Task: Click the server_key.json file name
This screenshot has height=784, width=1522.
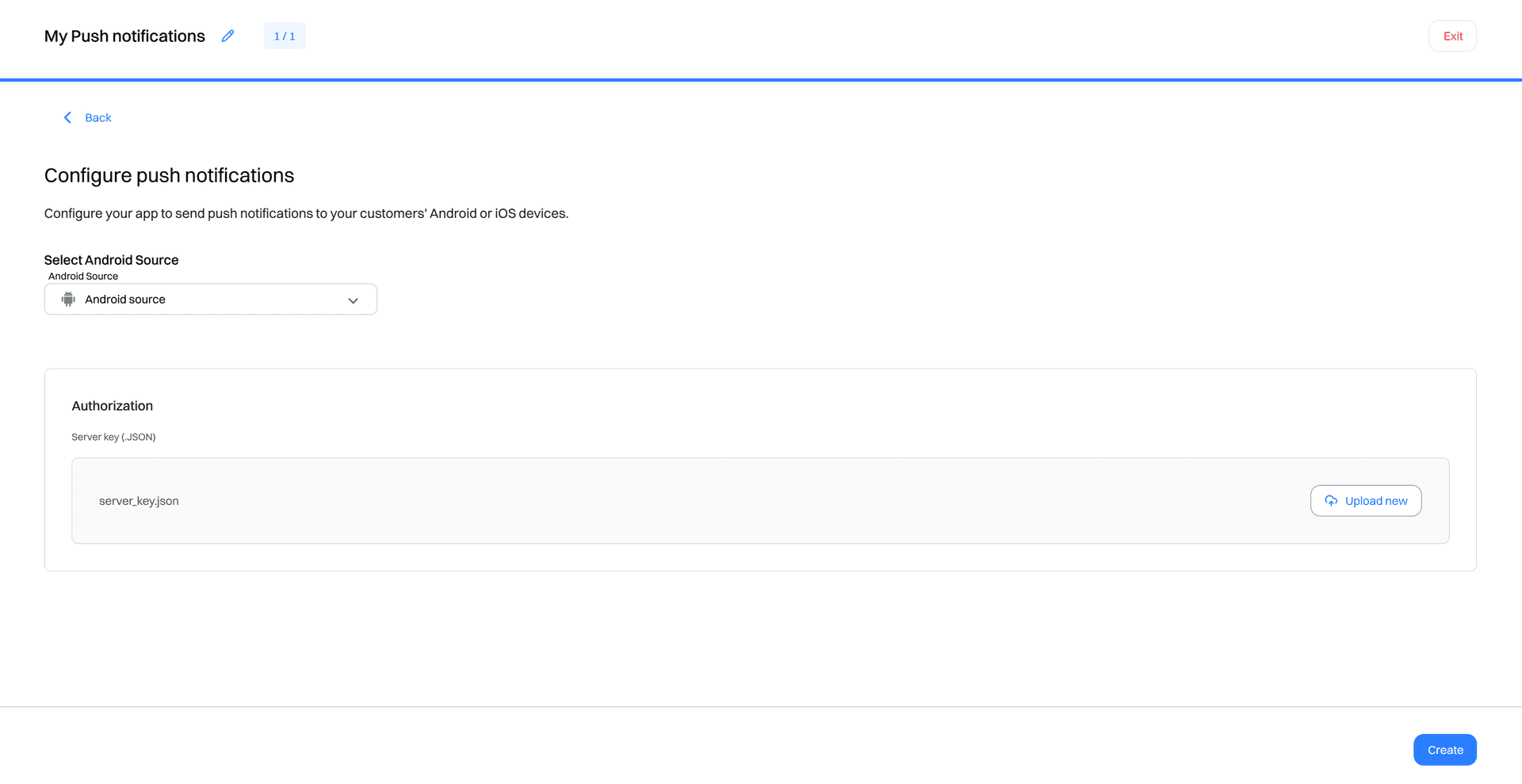Action: pyautogui.click(x=139, y=501)
